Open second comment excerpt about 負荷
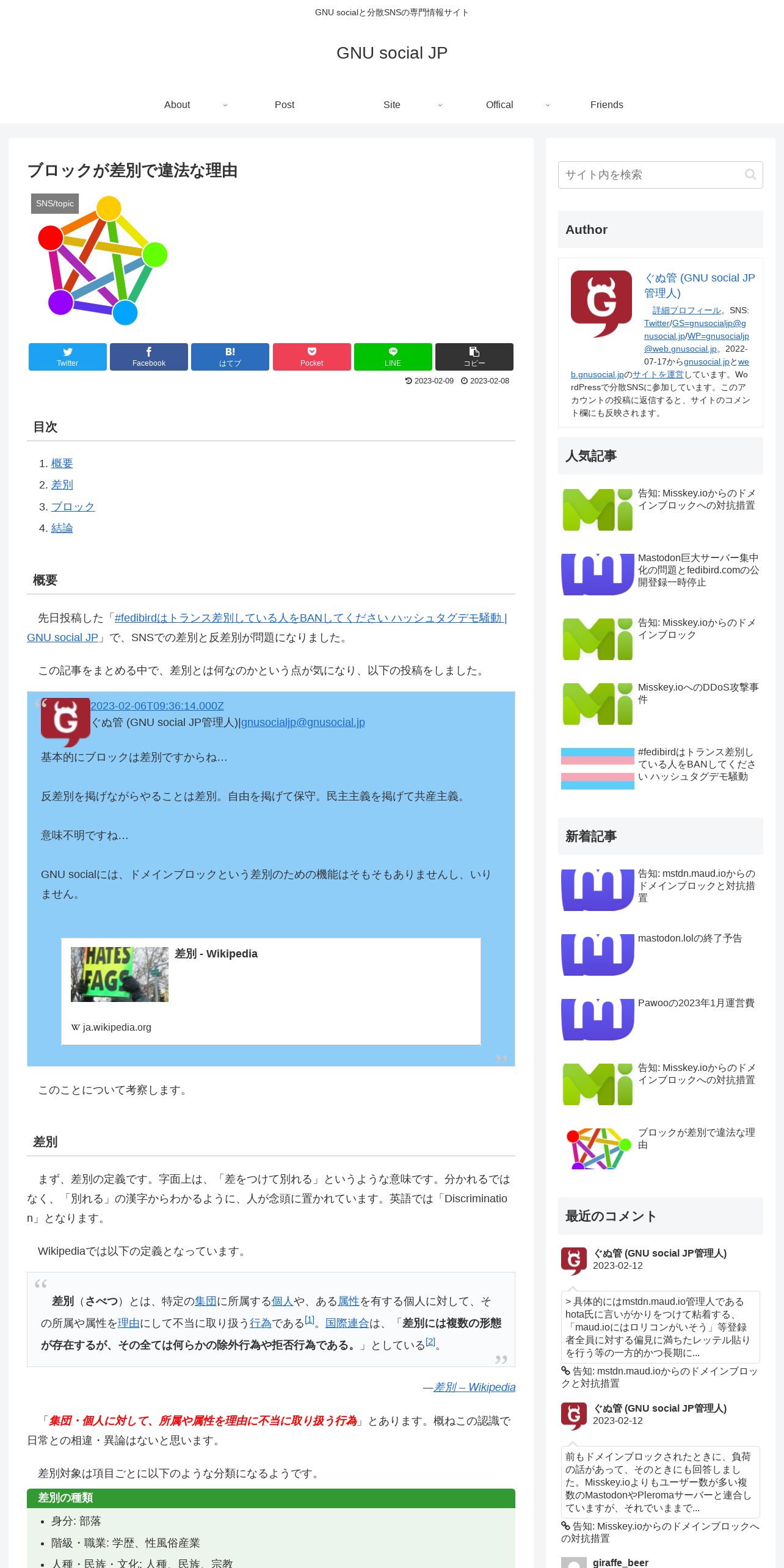The width and height of the screenshot is (784, 1568). pyautogui.click(x=661, y=1482)
